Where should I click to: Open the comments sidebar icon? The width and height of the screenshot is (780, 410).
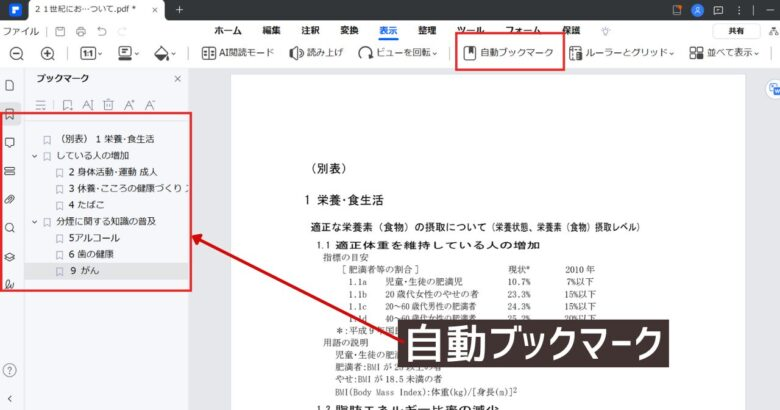(x=9, y=143)
